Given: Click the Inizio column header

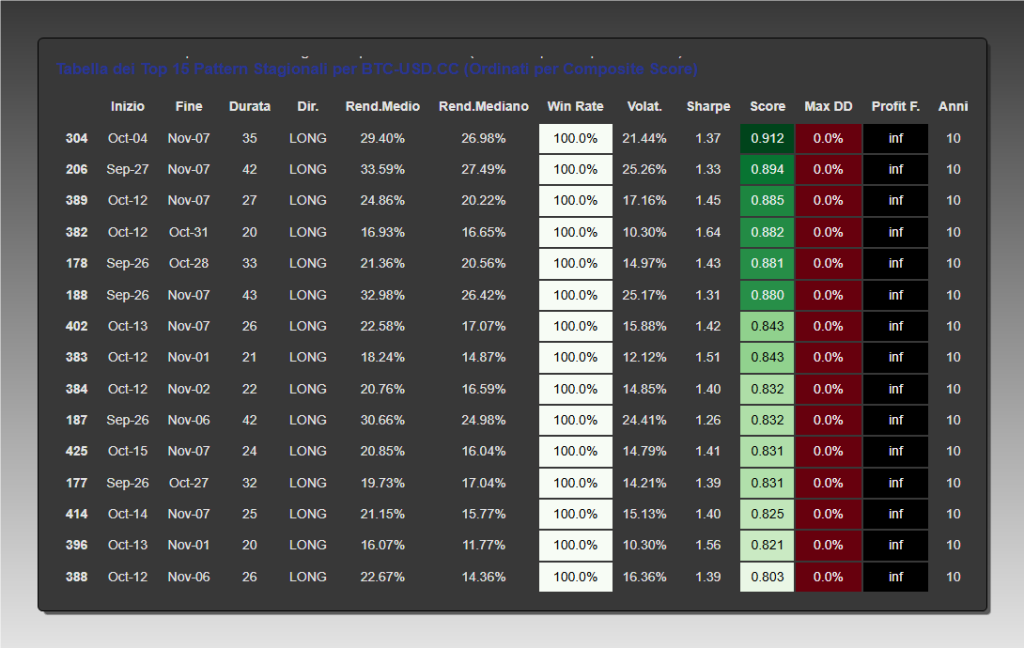Looking at the screenshot, I should tap(127, 106).
